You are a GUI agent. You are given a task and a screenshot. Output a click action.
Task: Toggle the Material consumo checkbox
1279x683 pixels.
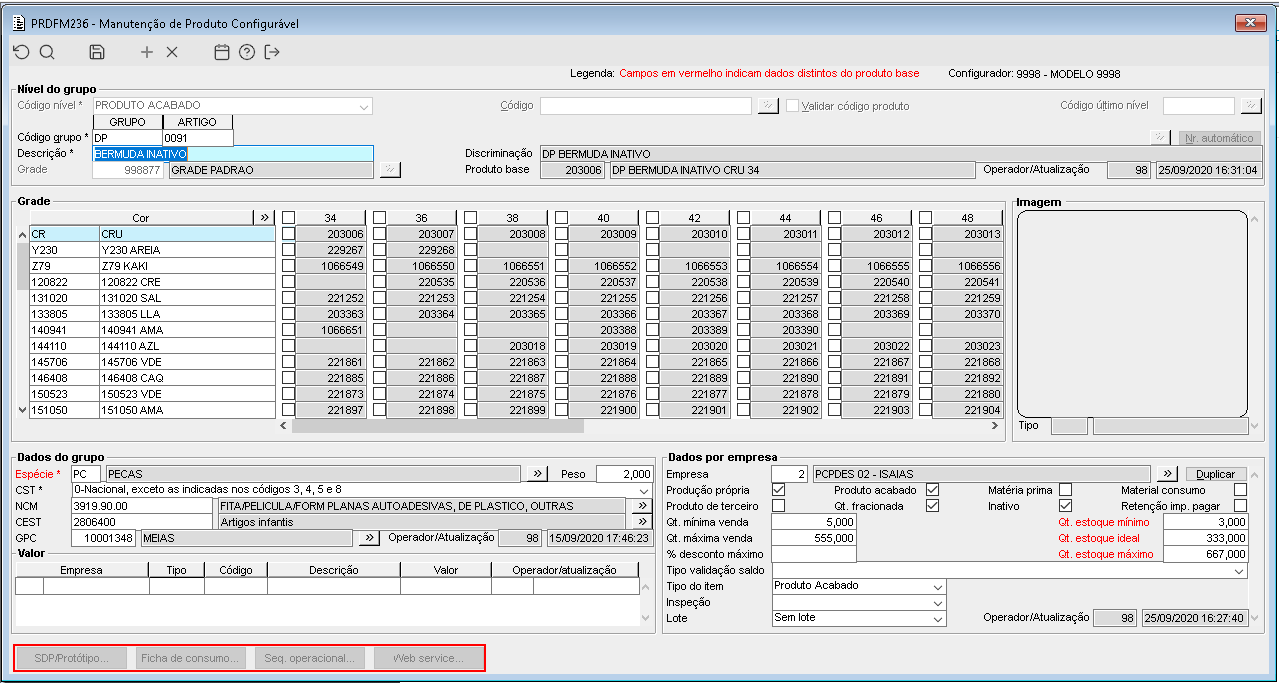coord(1240,490)
